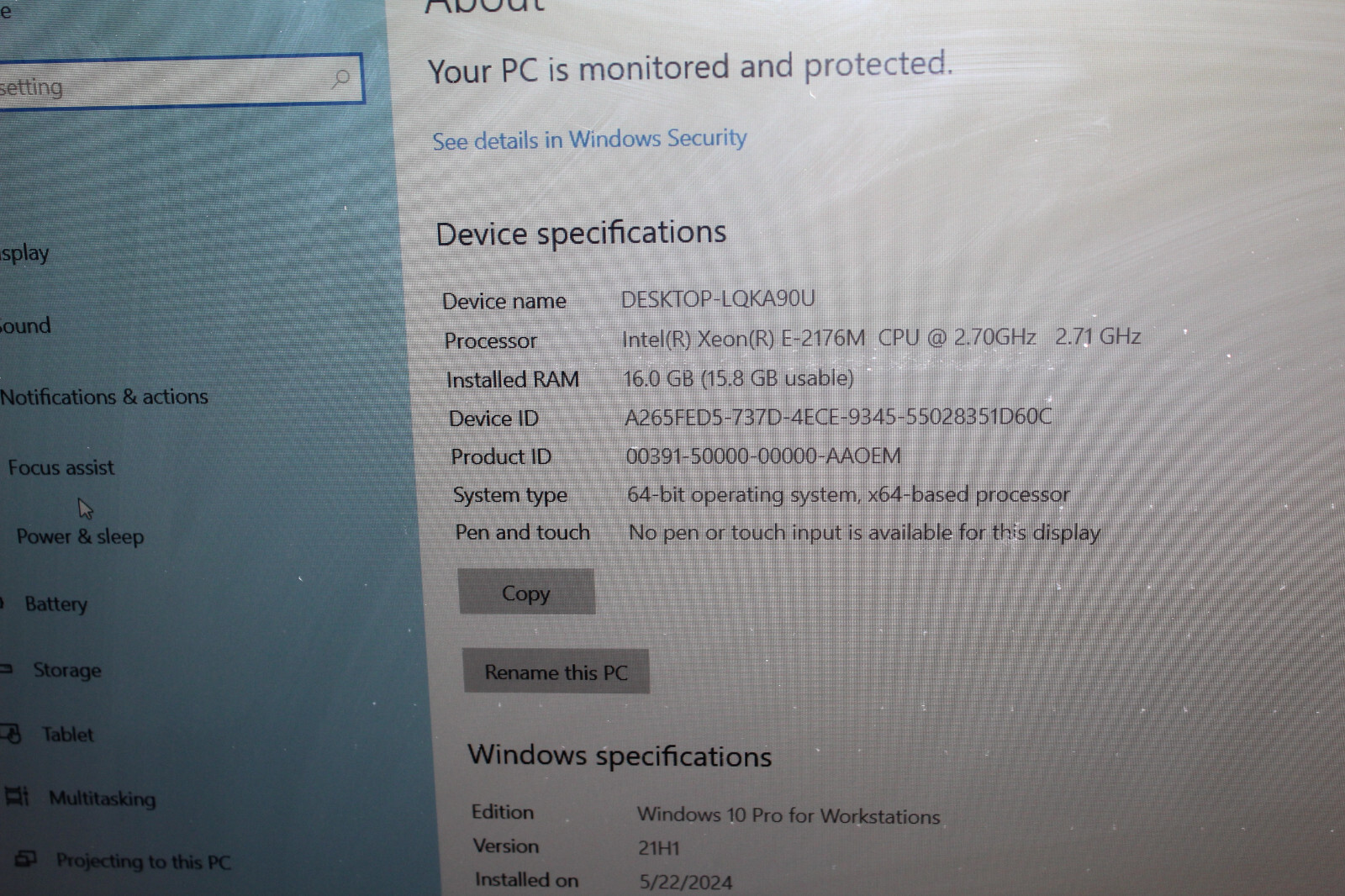Select Battery in the sidebar

click(55, 604)
